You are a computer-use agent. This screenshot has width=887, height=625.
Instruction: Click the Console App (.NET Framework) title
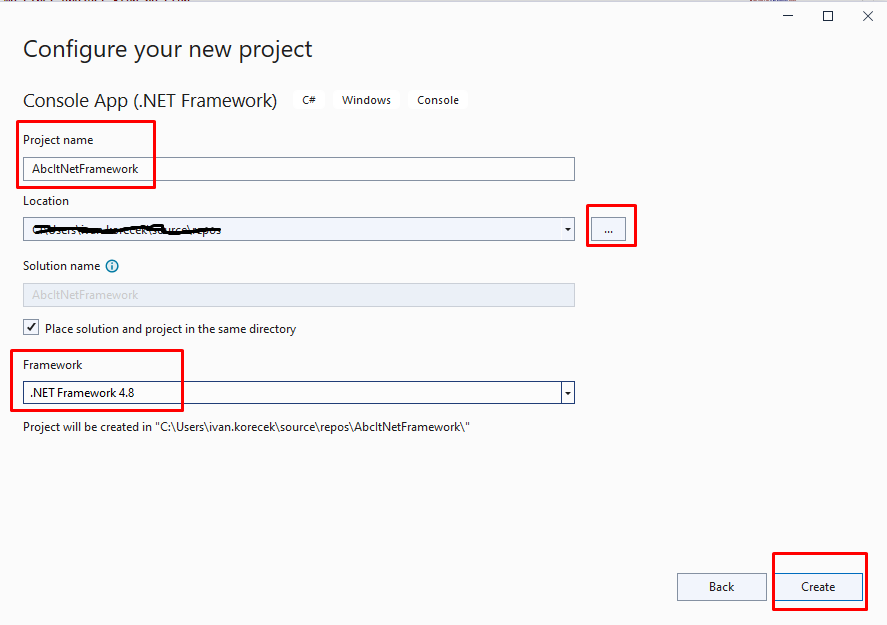150,101
